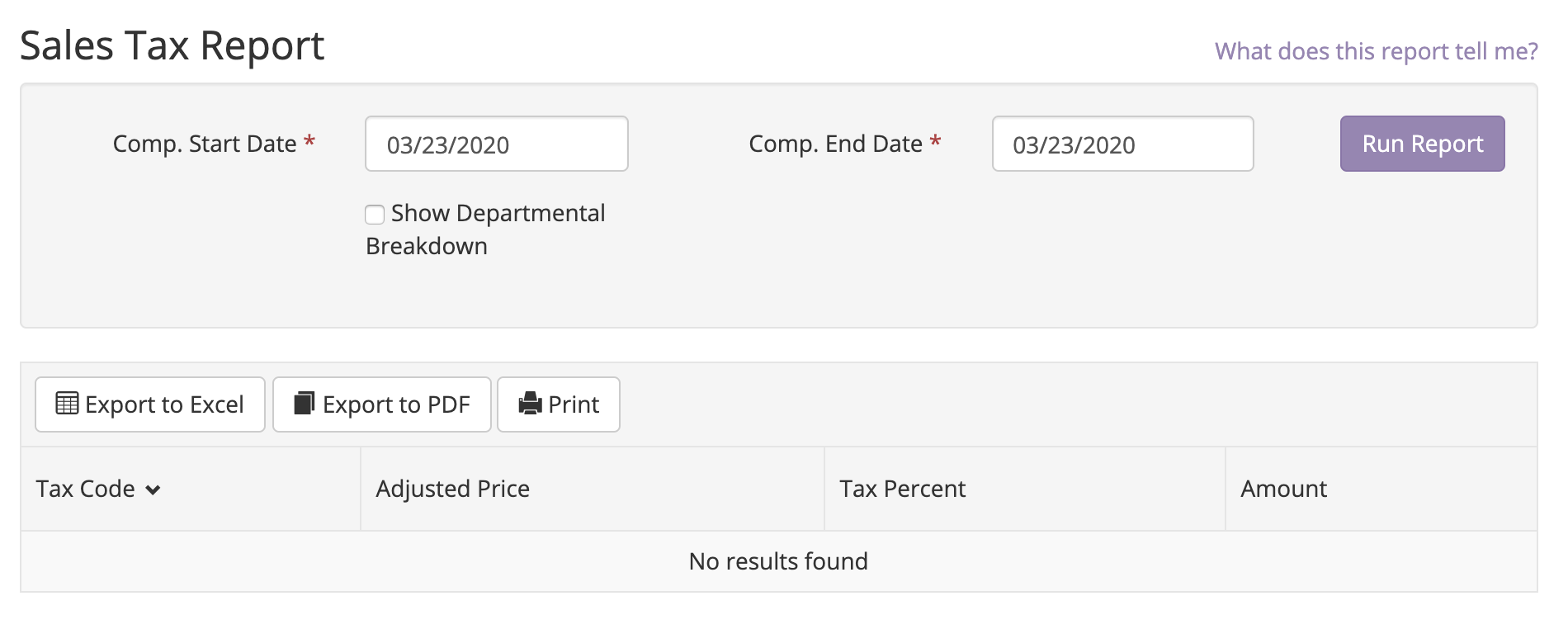
Task: Click the printer icon
Action: (530, 404)
